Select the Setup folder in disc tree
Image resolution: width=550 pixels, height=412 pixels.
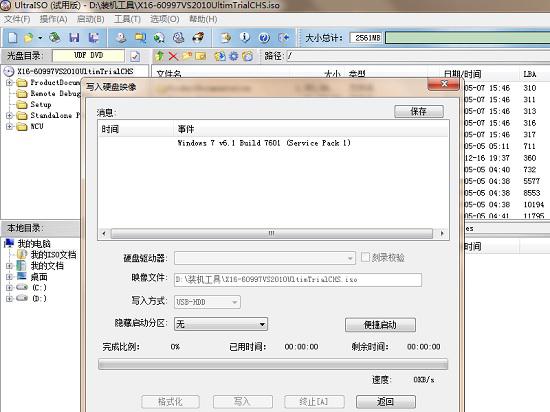(x=41, y=104)
